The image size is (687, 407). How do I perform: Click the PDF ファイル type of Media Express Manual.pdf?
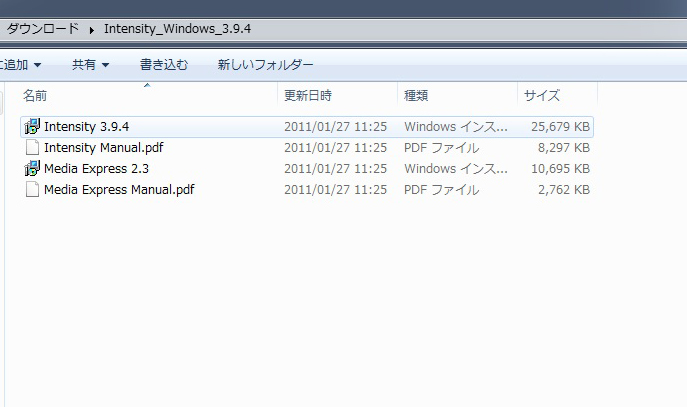click(x=441, y=190)
